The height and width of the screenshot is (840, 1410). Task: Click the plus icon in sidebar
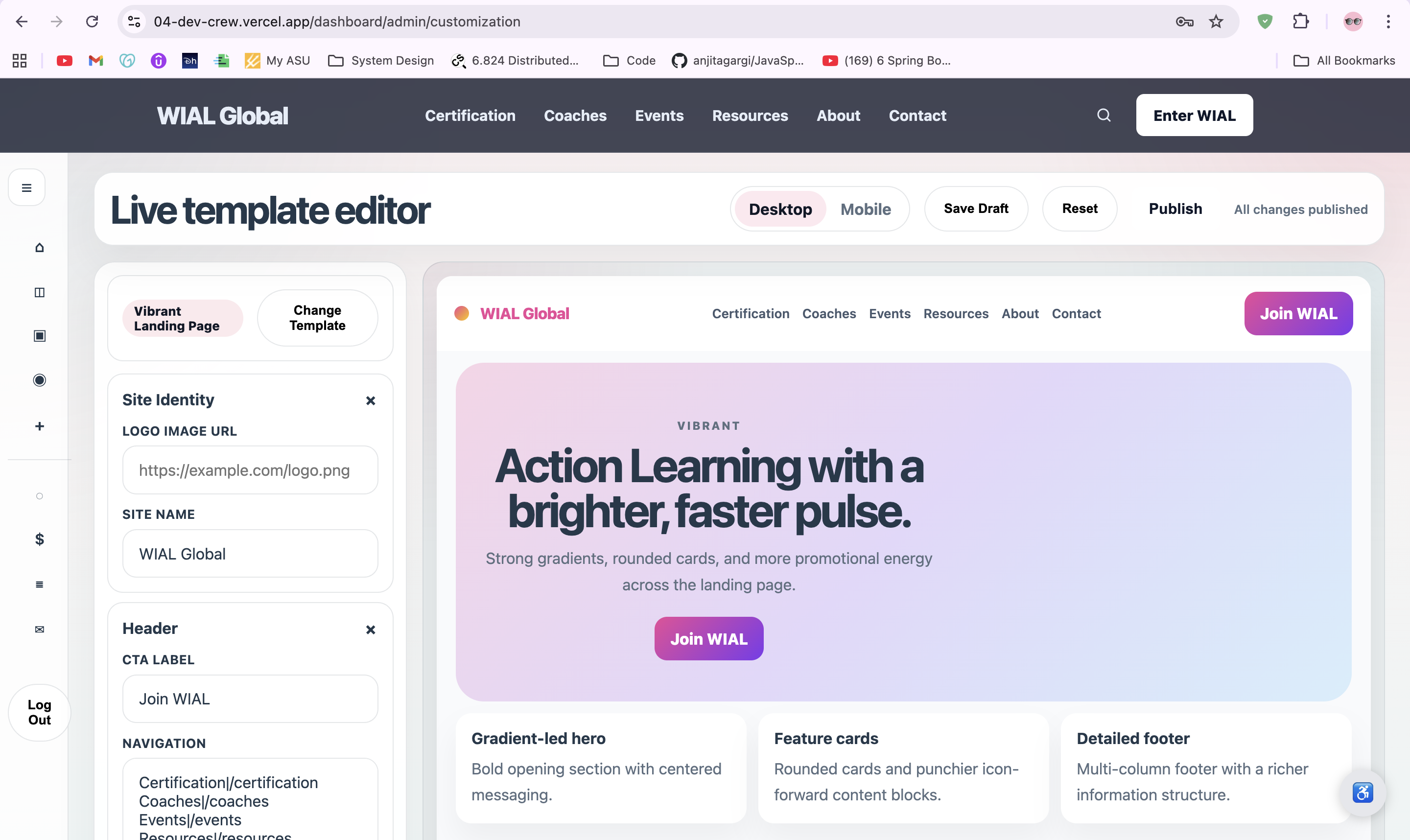click(x=40, y=426)
